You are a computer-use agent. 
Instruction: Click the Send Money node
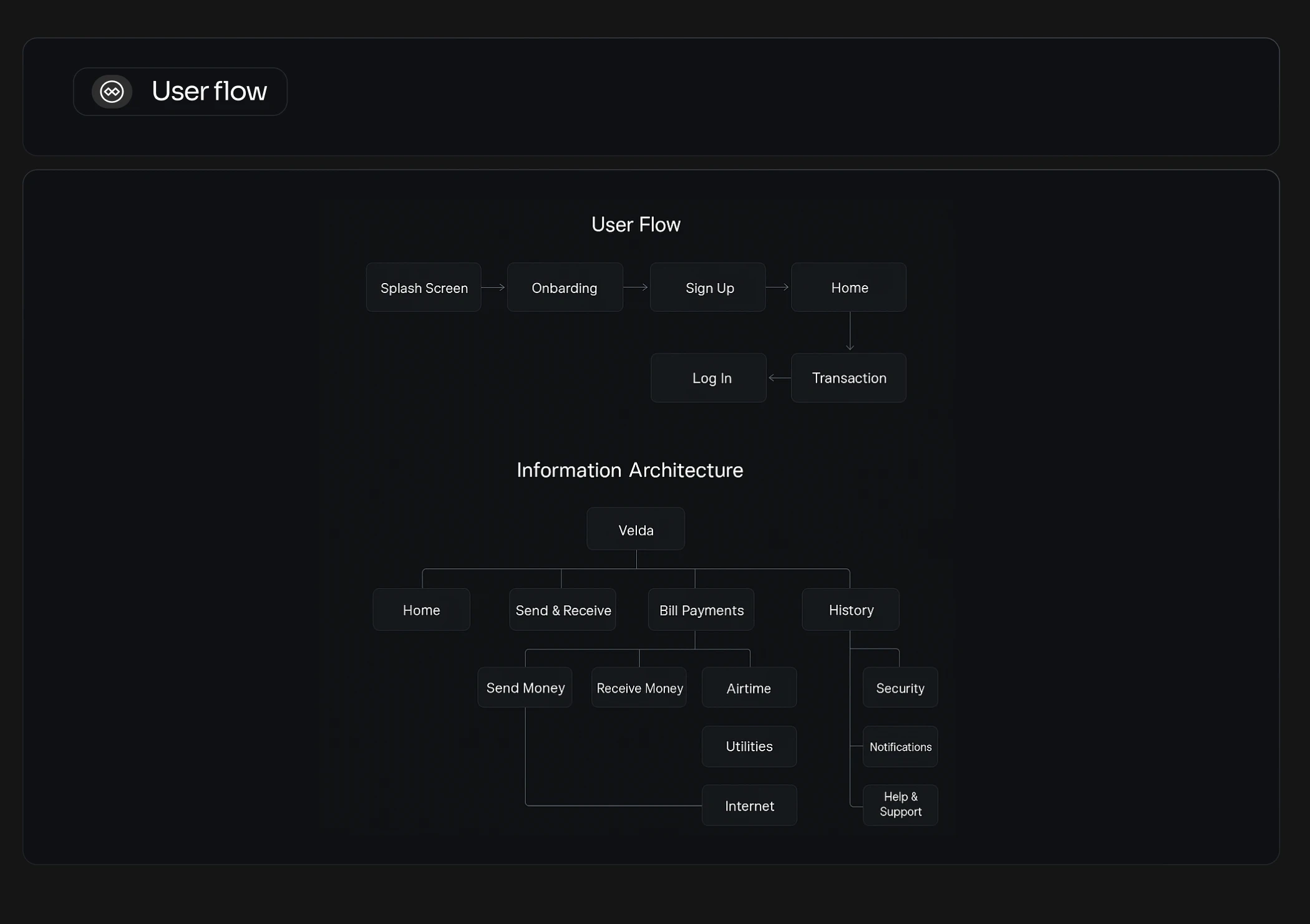pyautogui.click(x=525, y=688)
